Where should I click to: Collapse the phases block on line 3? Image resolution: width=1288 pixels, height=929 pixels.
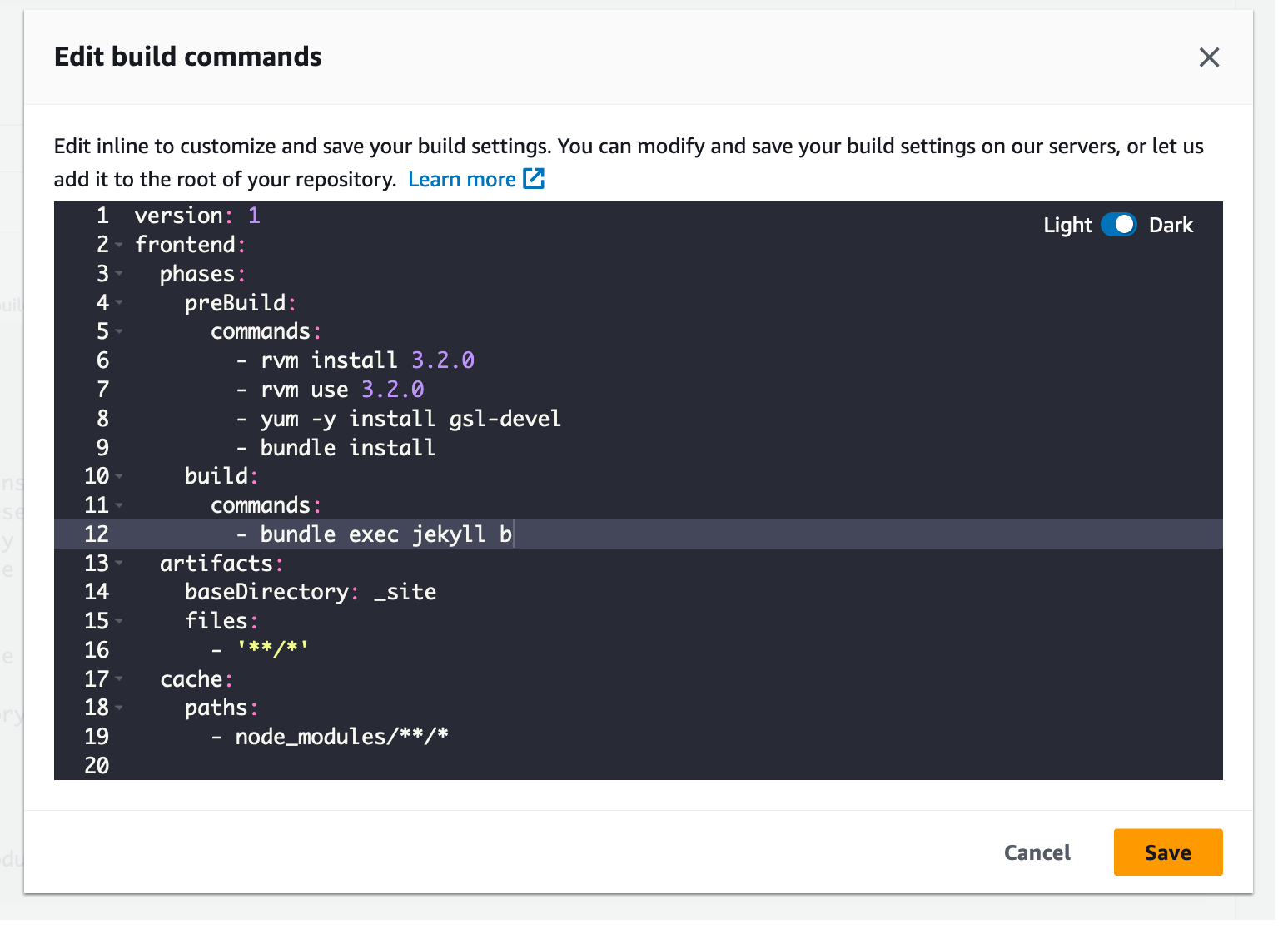tap(119, 274)
